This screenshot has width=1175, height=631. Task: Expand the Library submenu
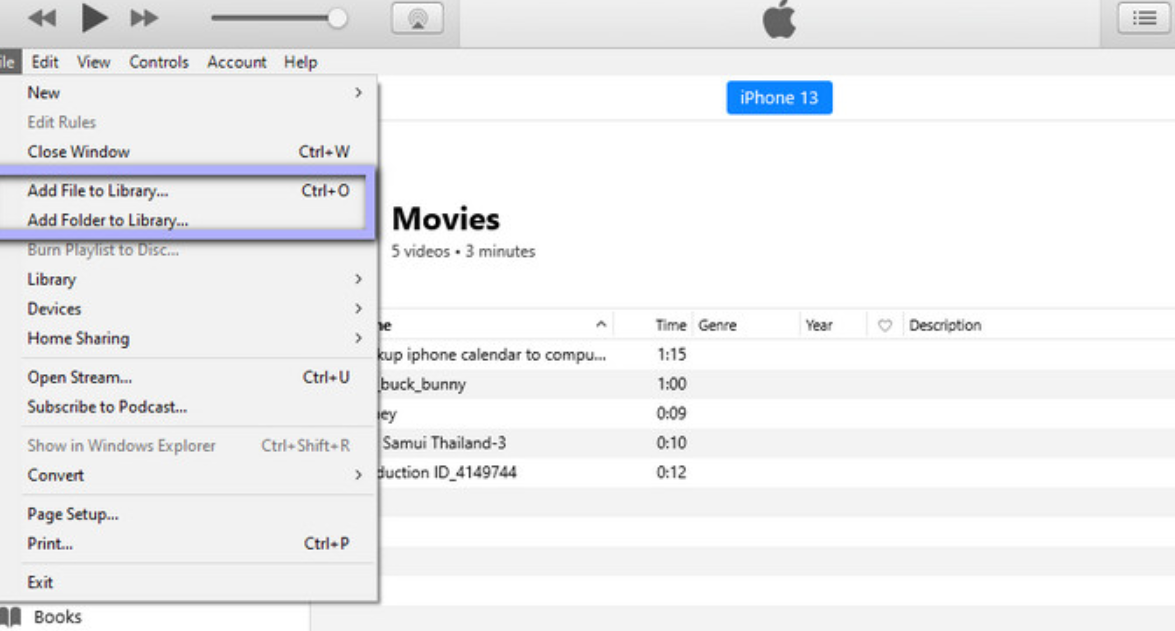click(x=188, y=280)
